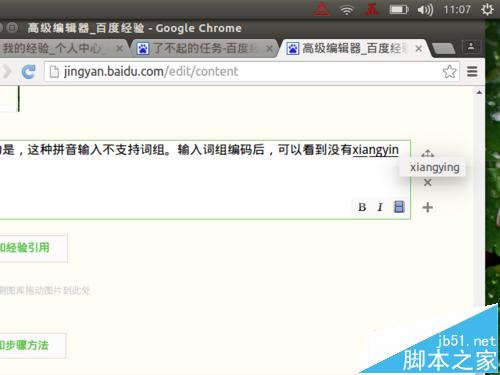Go forward with the navigation arrow
500x375 pixels.
pos(6,72)
